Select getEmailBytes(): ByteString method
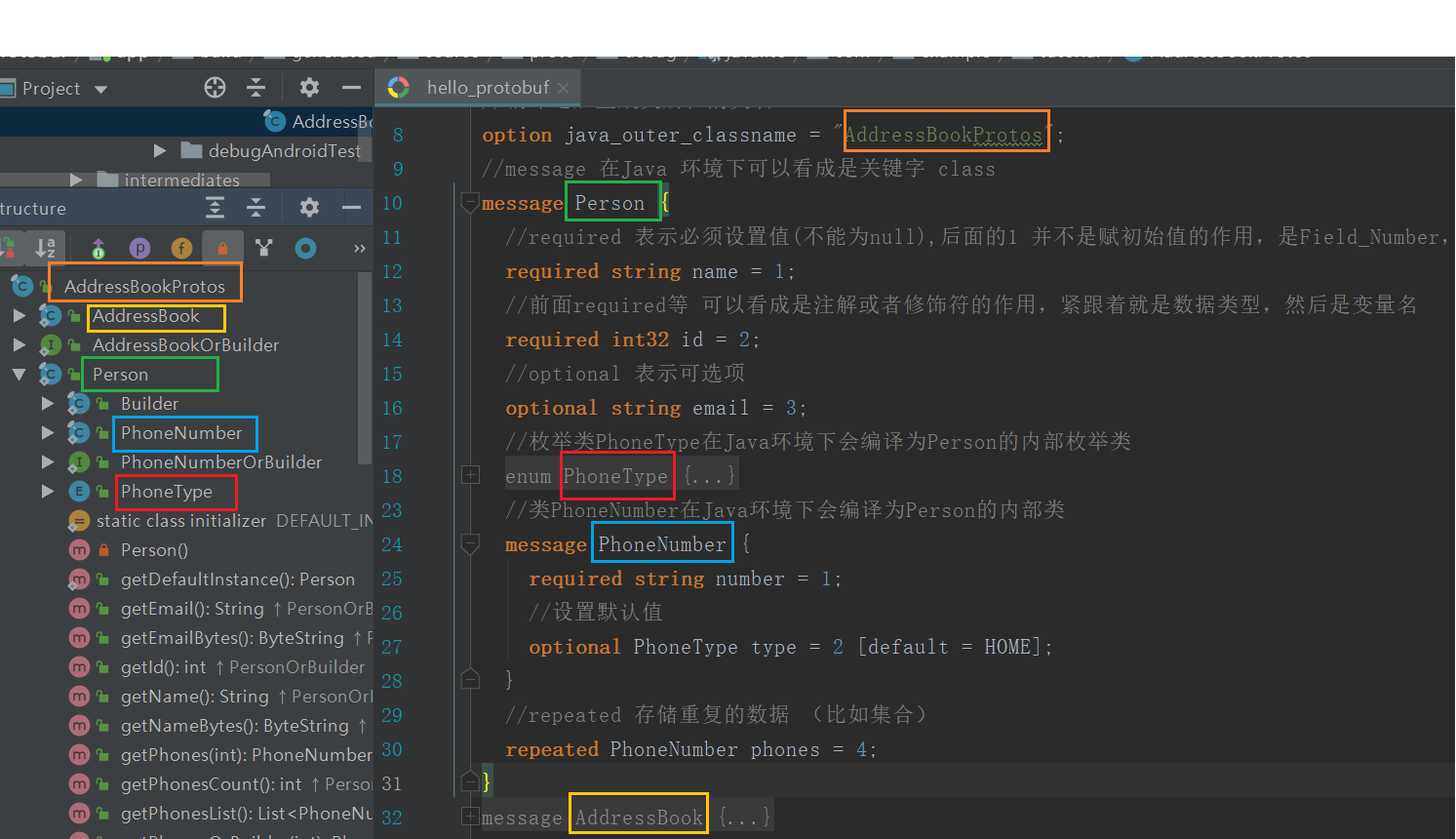The image size is (1456, 839). (x=232, y=637)
